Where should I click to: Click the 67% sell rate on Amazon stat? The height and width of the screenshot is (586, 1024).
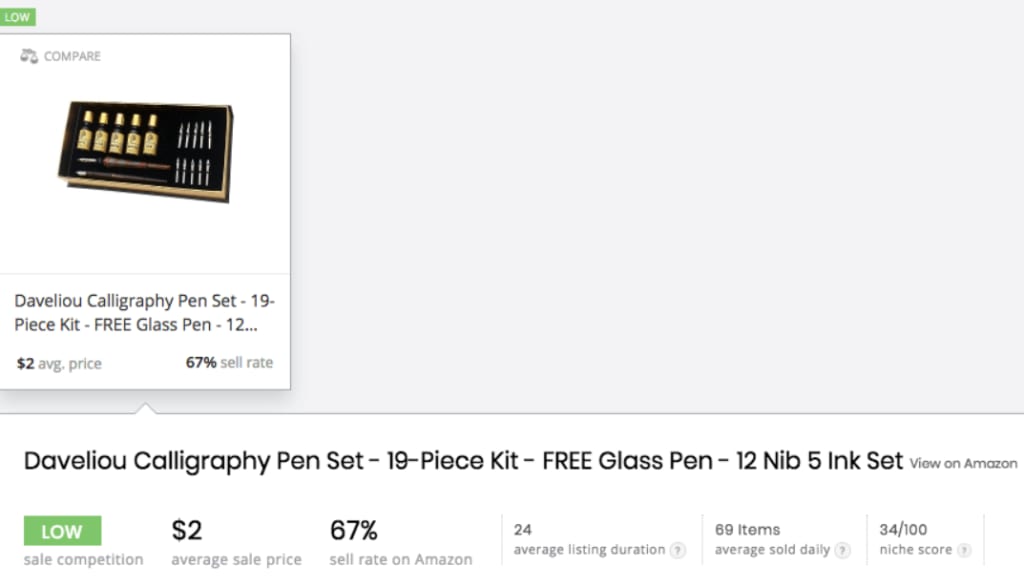353,530
